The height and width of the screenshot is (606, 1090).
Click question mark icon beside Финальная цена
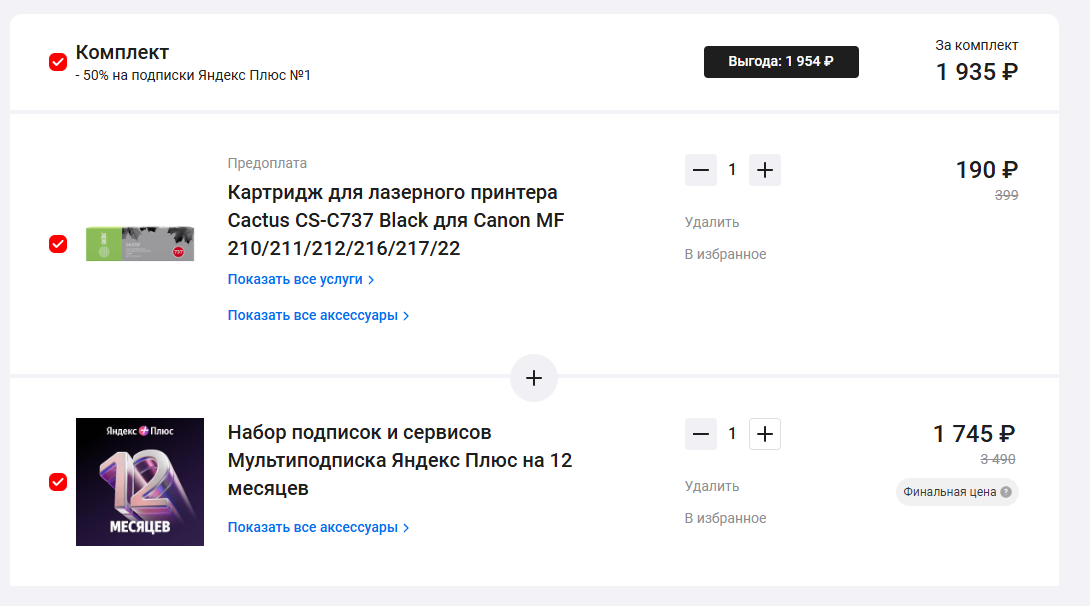coord(1006,492)
